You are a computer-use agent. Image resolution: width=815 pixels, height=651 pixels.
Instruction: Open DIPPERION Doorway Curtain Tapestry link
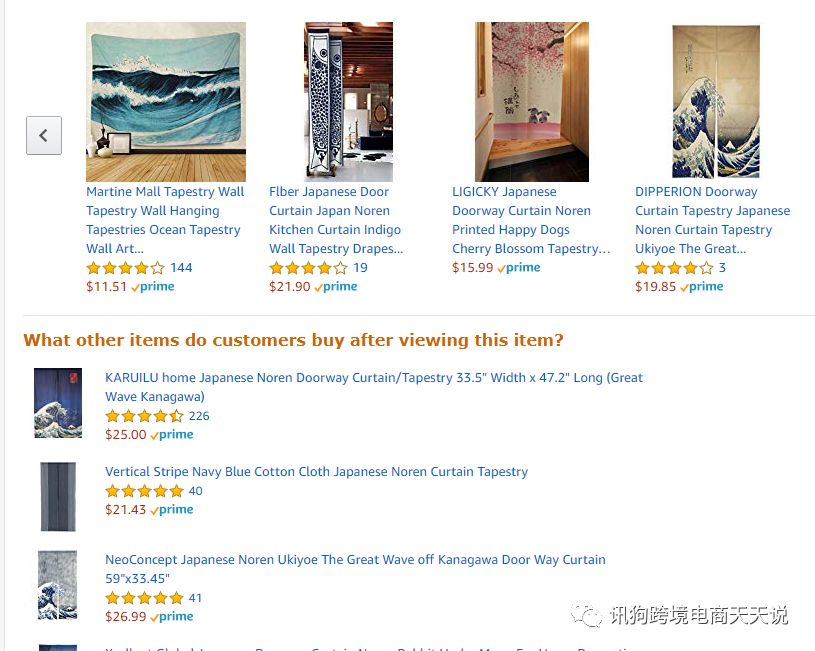713,220
